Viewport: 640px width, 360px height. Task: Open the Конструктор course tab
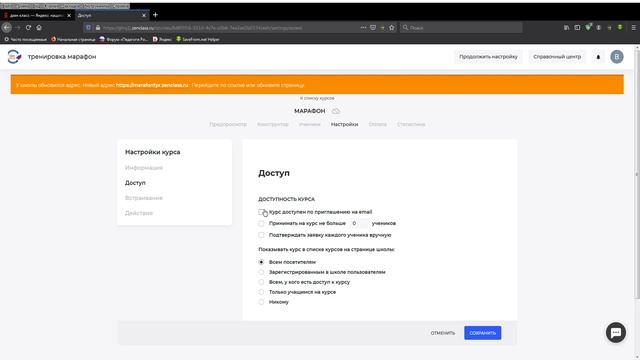point(273,124)
